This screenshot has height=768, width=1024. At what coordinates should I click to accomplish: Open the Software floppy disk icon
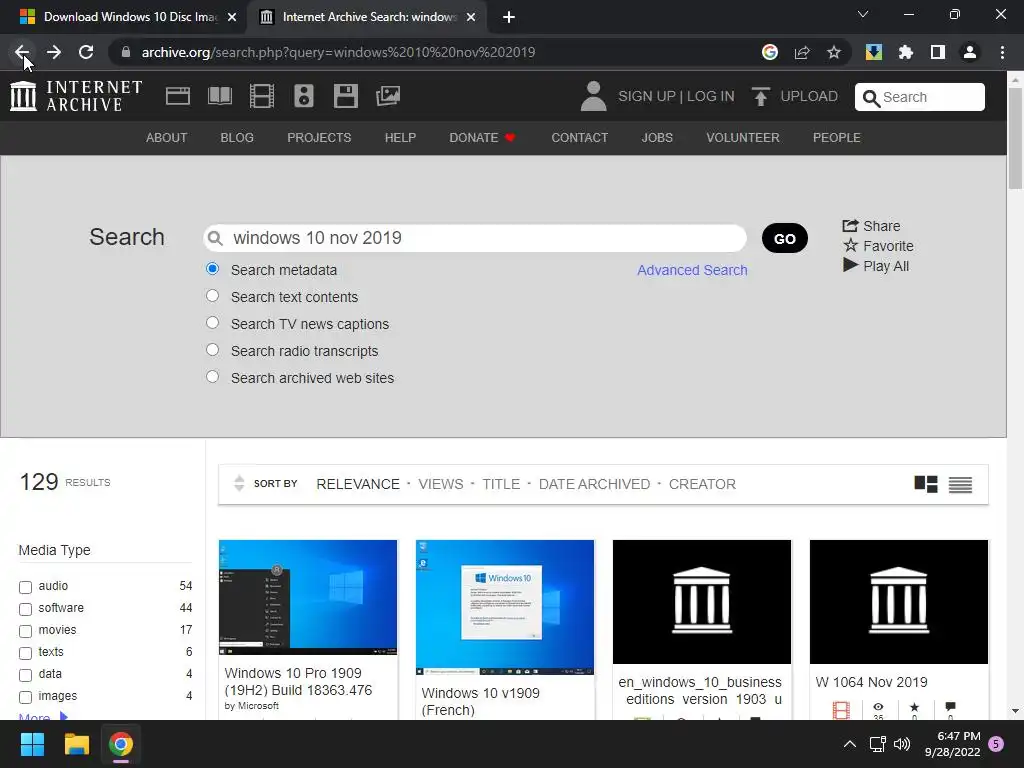[x=345, y=96]
